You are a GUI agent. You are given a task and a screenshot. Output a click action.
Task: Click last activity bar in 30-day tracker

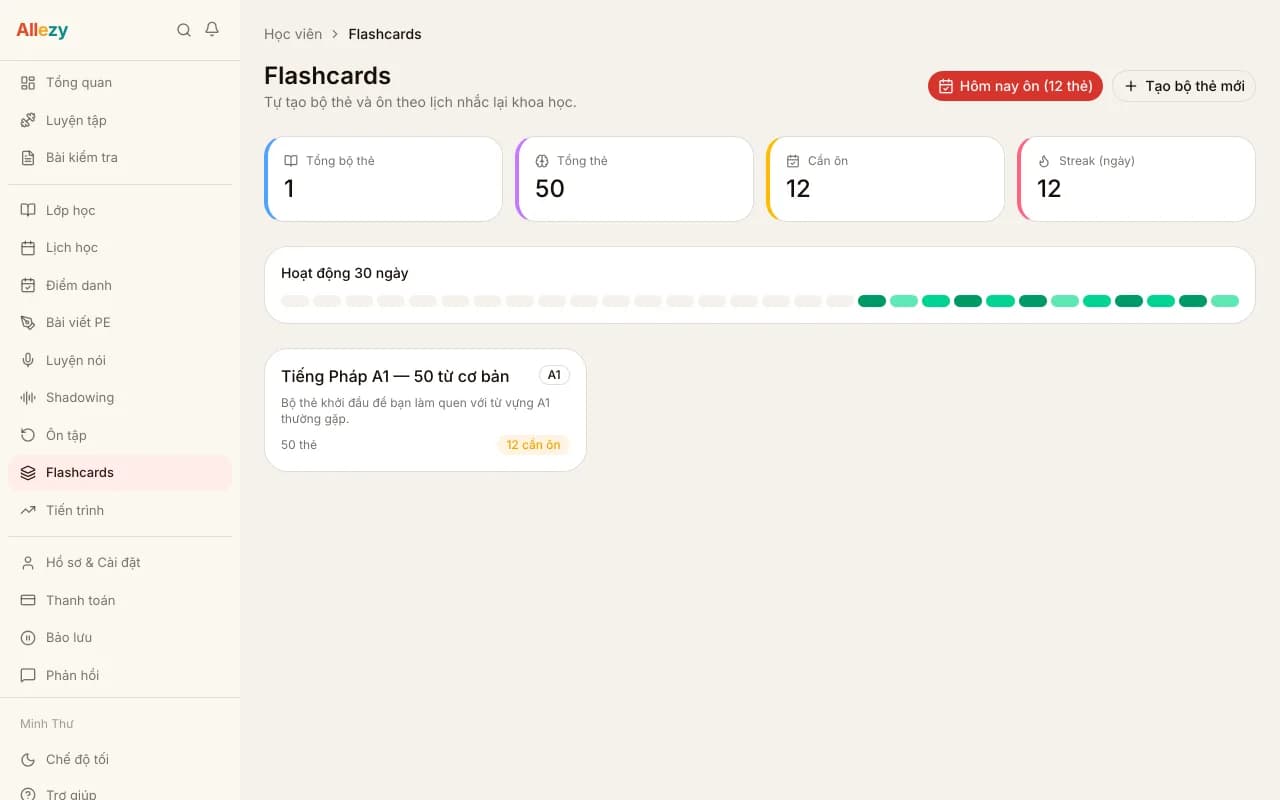pyautogui.click(x=1225, y=301)
